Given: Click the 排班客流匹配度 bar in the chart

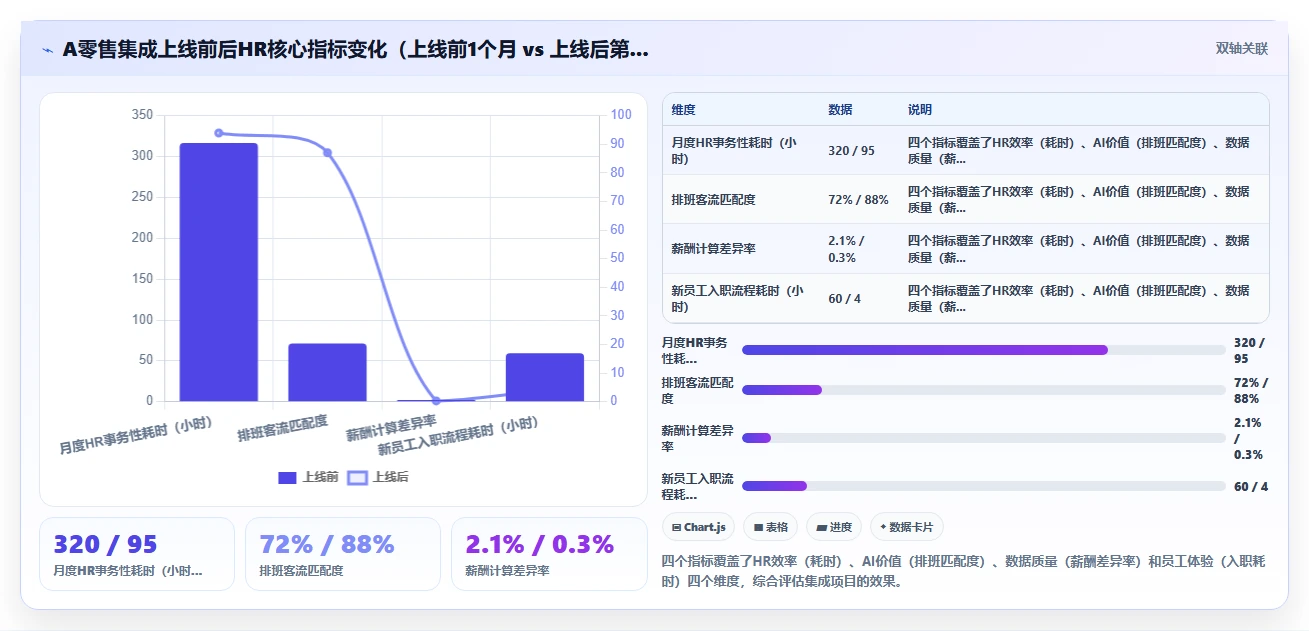Looking at the screenshot, I should pyautogui.click(x=327, y=372).
